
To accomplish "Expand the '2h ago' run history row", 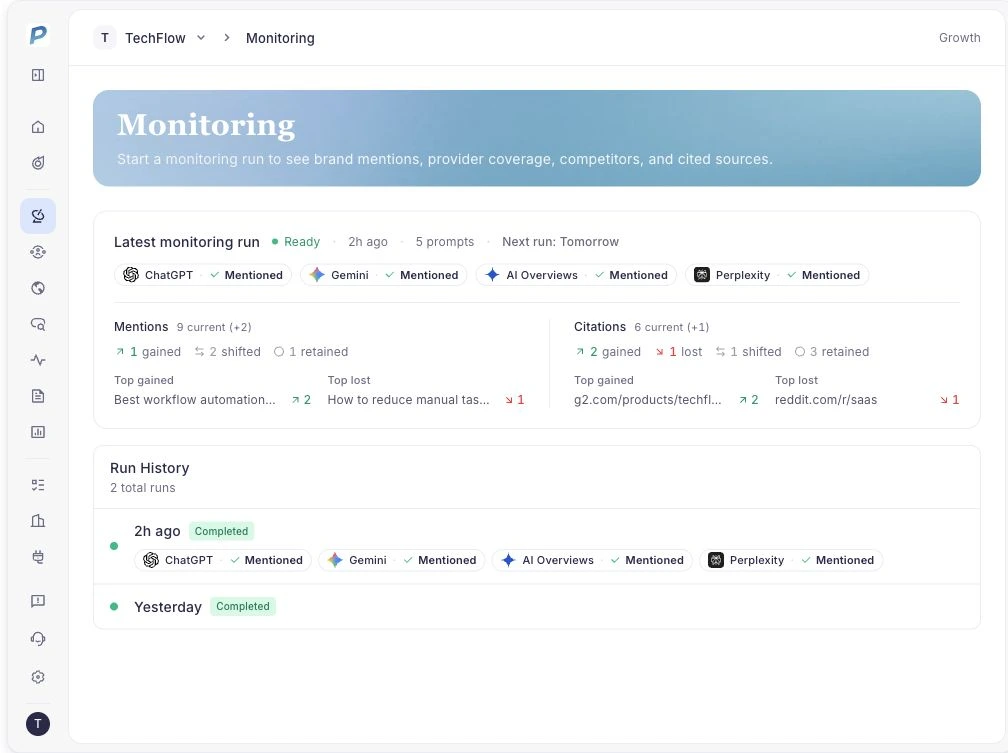I will tap(537, 546).
